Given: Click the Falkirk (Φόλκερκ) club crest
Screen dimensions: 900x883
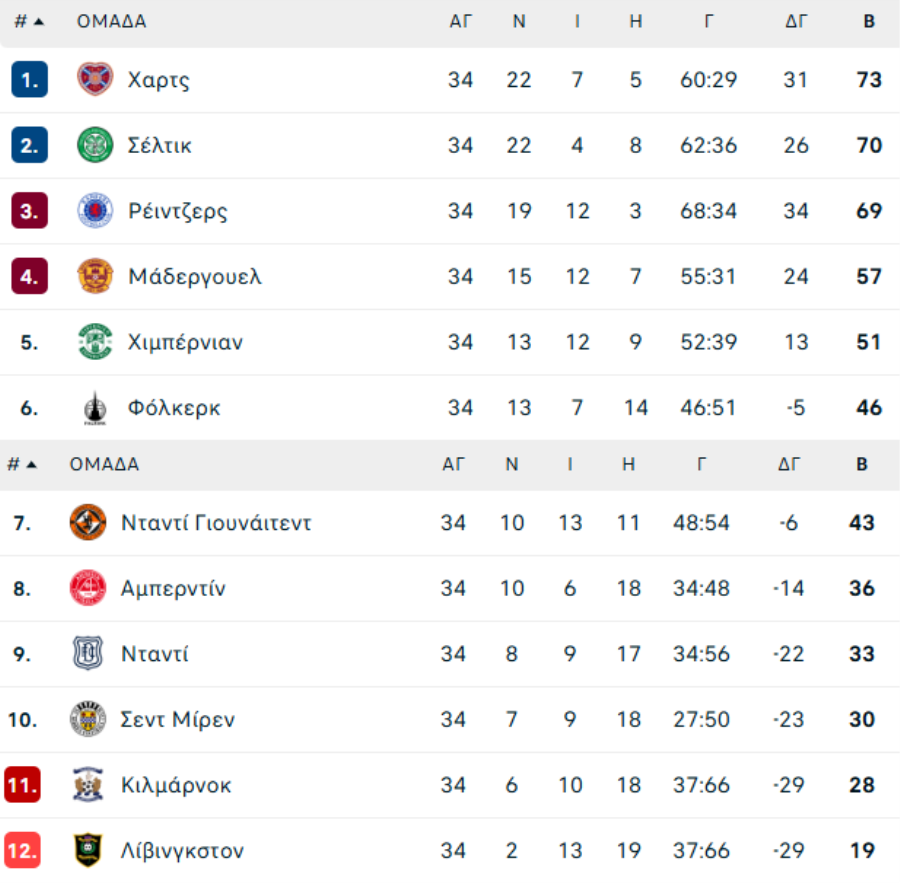Looking at the screenshot, I should (x=95, y=408).
